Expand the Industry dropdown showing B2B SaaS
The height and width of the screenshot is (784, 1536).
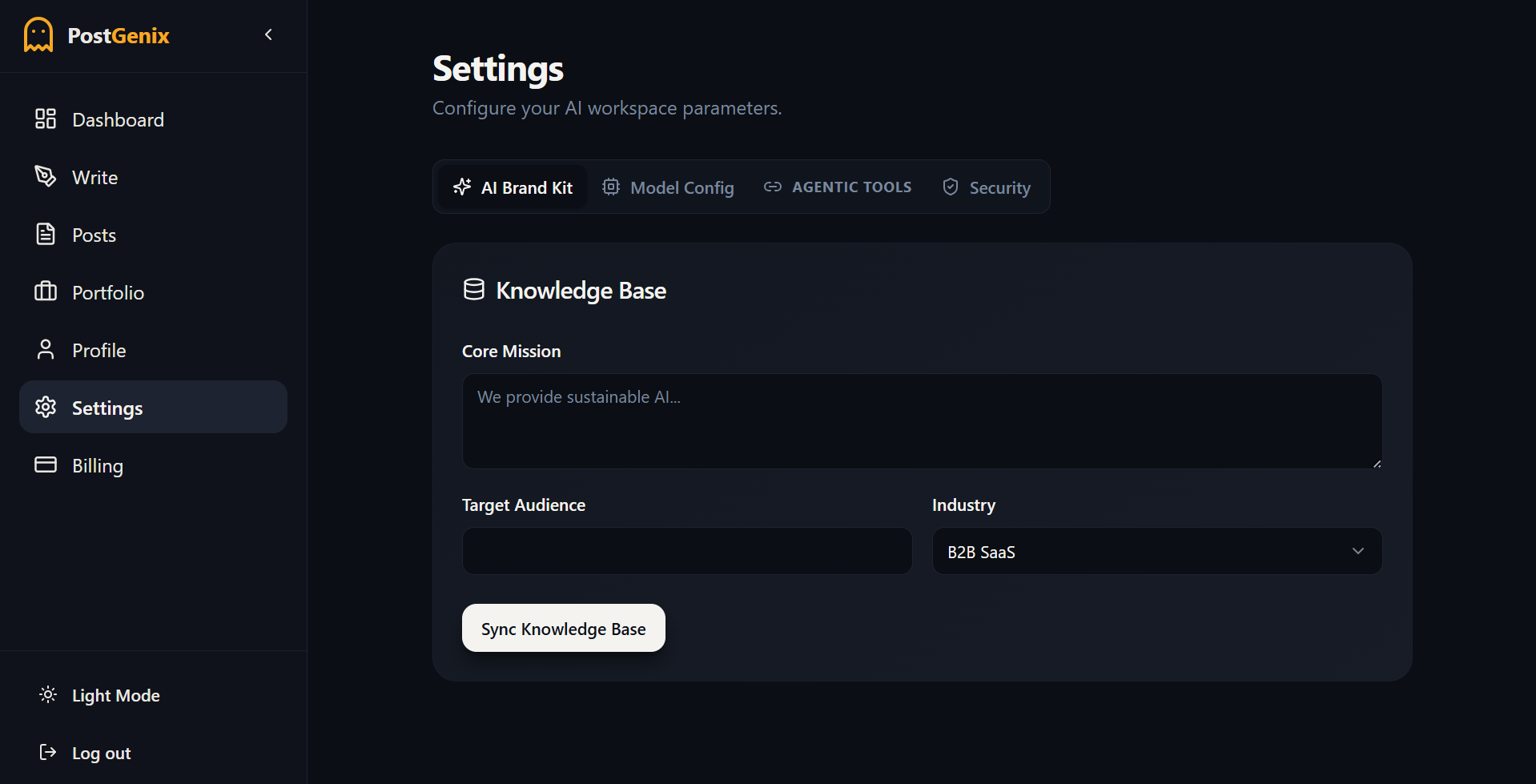point(1156,551)
